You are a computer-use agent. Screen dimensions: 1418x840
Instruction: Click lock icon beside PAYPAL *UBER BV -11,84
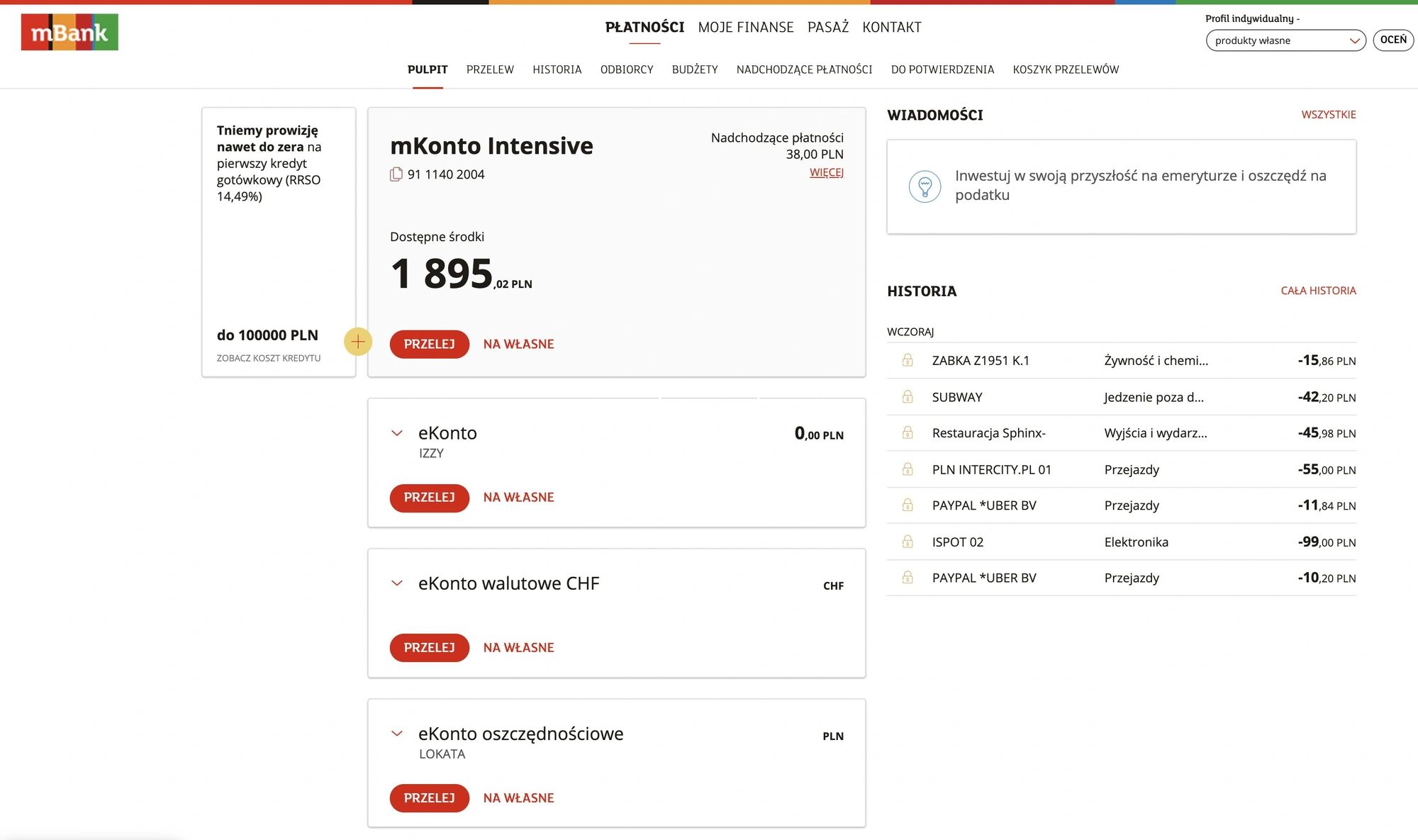(x=908, y=505)
